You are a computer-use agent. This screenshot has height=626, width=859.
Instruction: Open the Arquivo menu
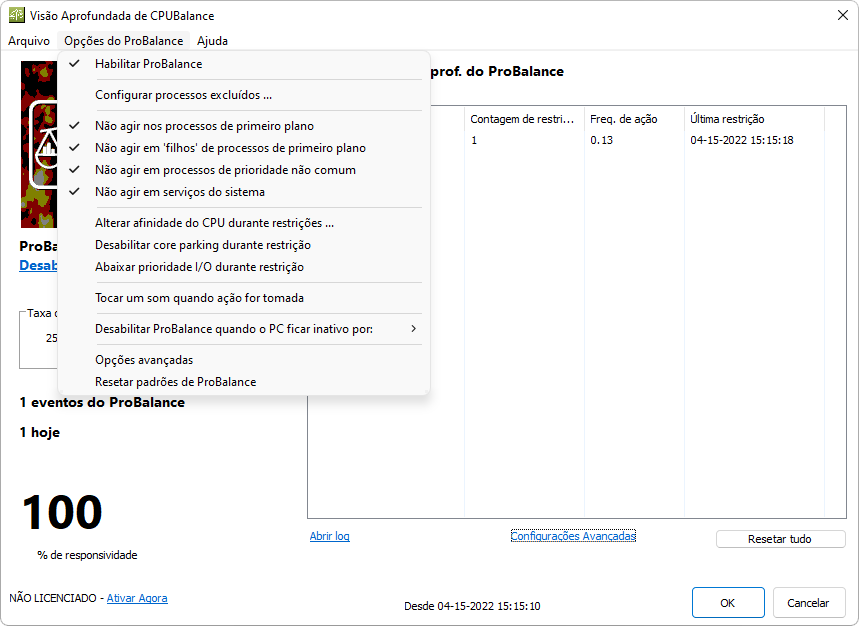pos(29,41)
